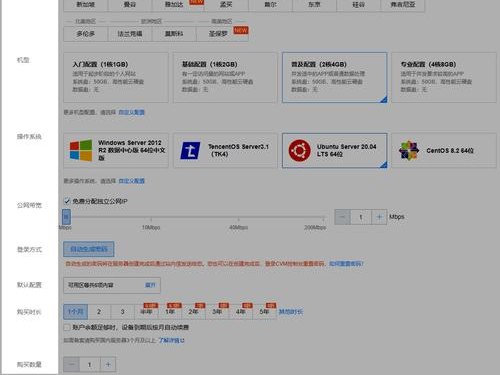Open 自定义配置 link under operating systems
The width and height of the screenshot is (500, 375).
click(x=132, y=181)
